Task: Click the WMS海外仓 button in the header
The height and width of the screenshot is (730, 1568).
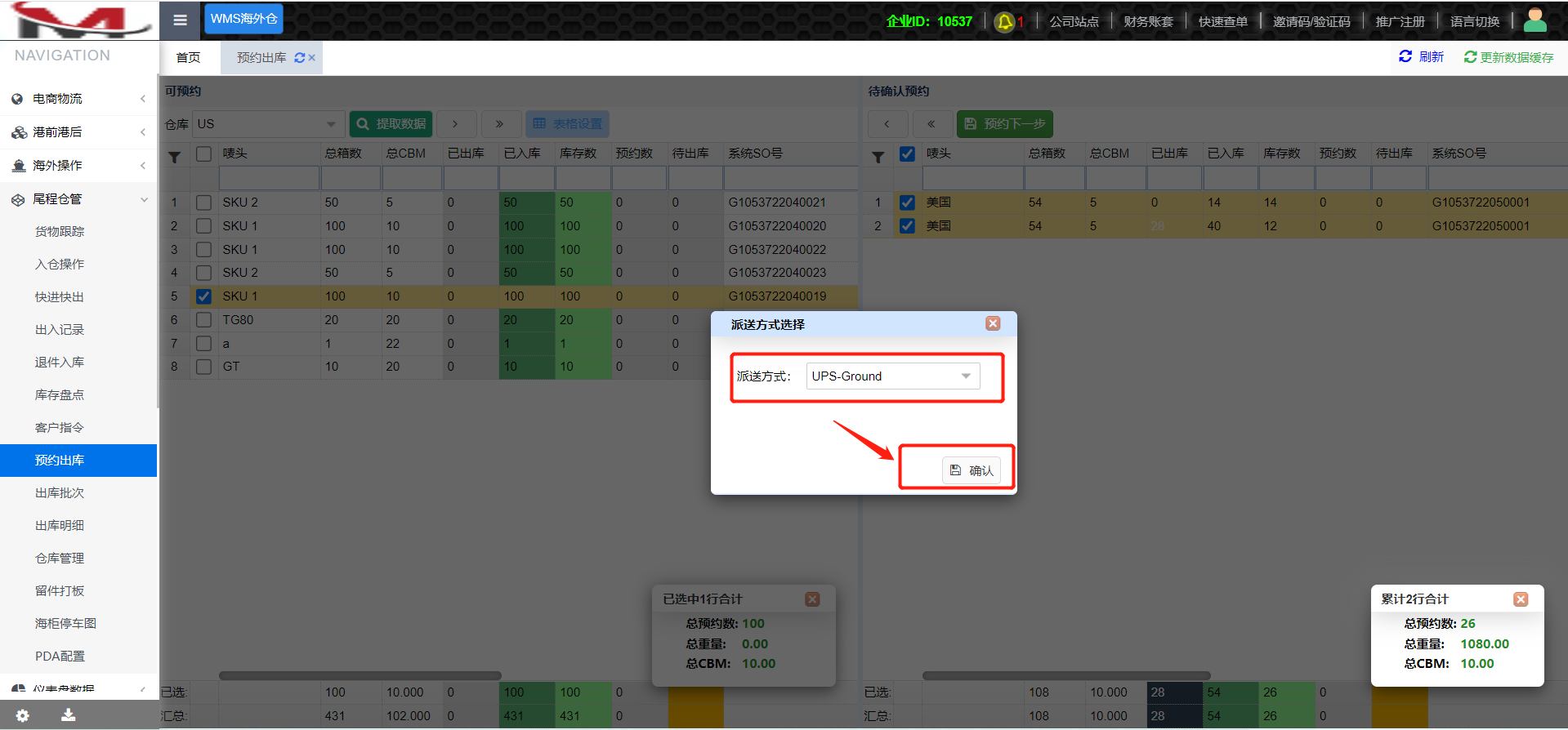Action: (243, 19)
